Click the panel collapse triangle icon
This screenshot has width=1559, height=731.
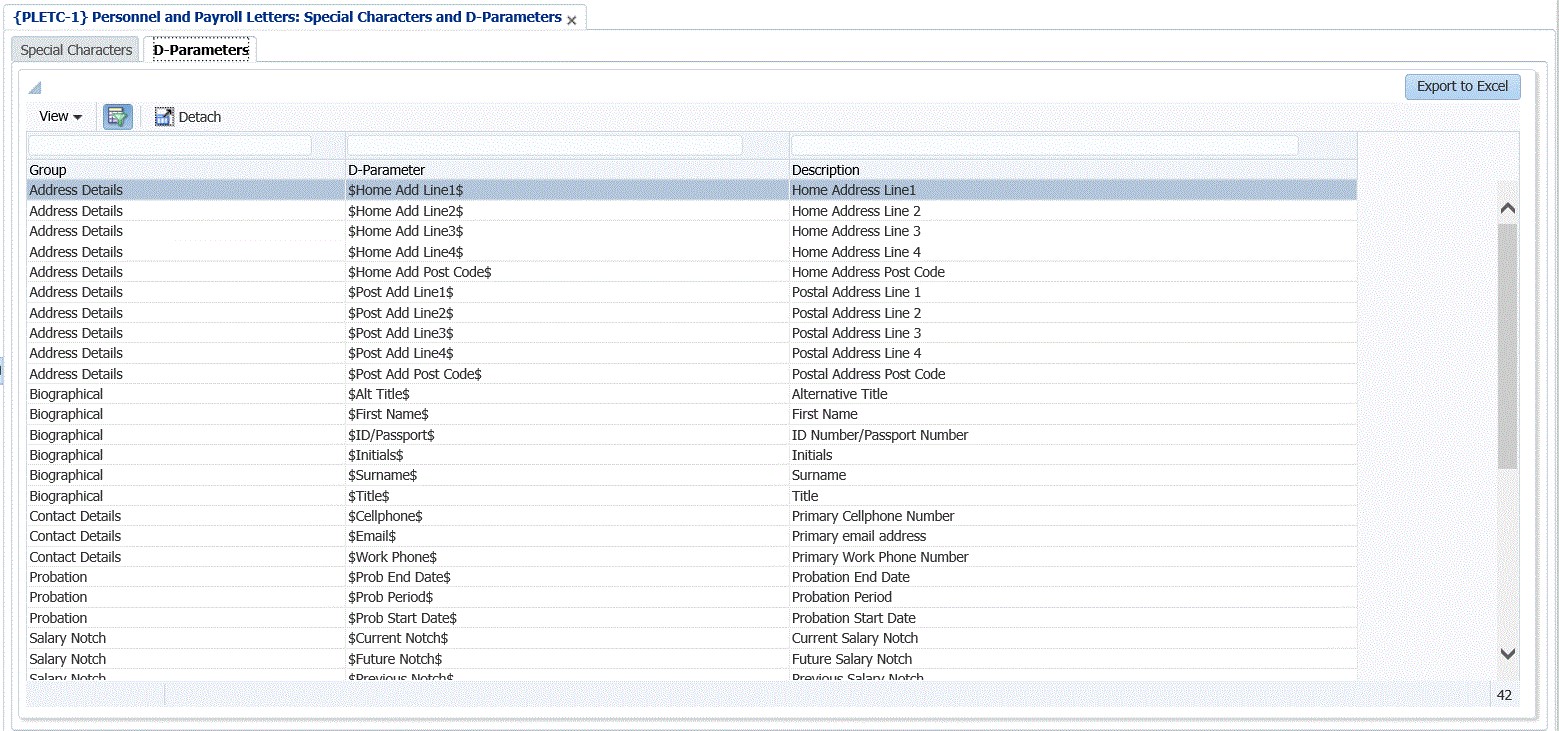pyautogui.click(x=34, y=88)
